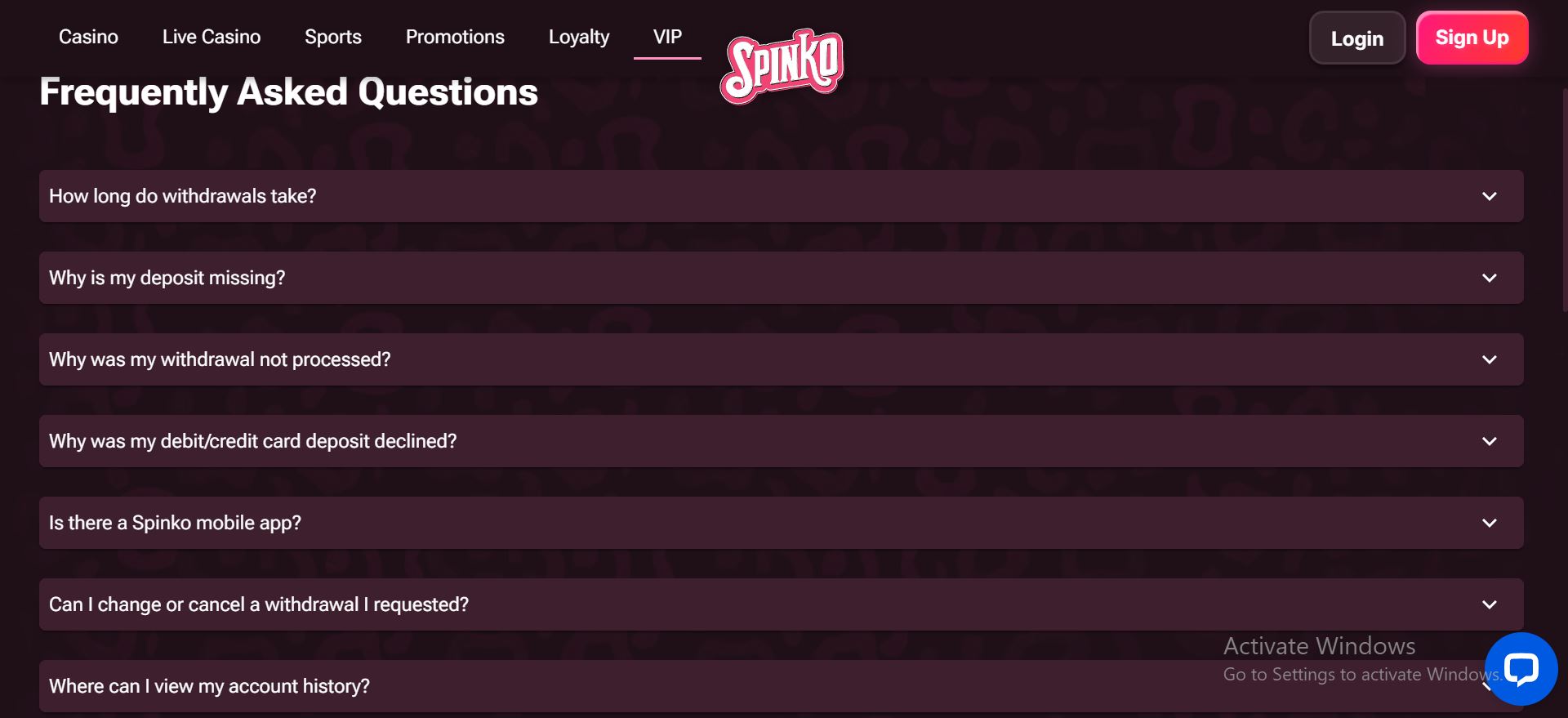Open the Loyalty menu item
The image size is (1568, 718).
579,37
